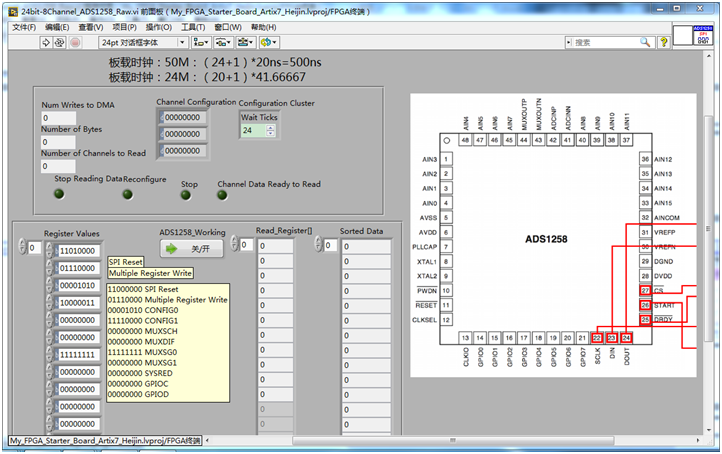The height and width of the screenshot is (454, 722).
Task: Click the '00000000 GPIOD' text line
Action: tap(138, 394)
